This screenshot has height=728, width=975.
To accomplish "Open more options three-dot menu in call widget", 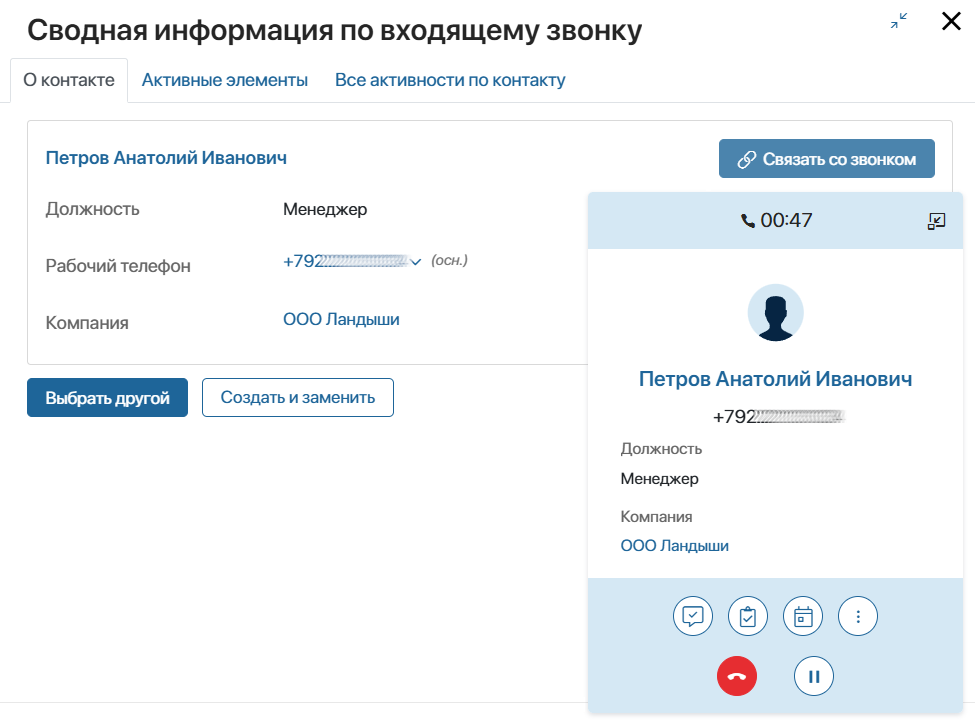I will click(858, 616).
